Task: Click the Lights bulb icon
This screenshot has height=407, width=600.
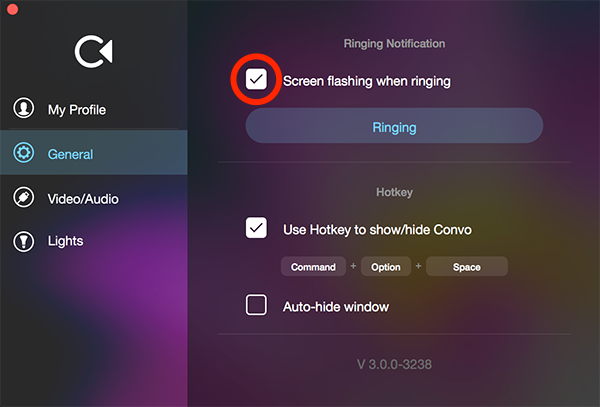Action: coord(23,241)
